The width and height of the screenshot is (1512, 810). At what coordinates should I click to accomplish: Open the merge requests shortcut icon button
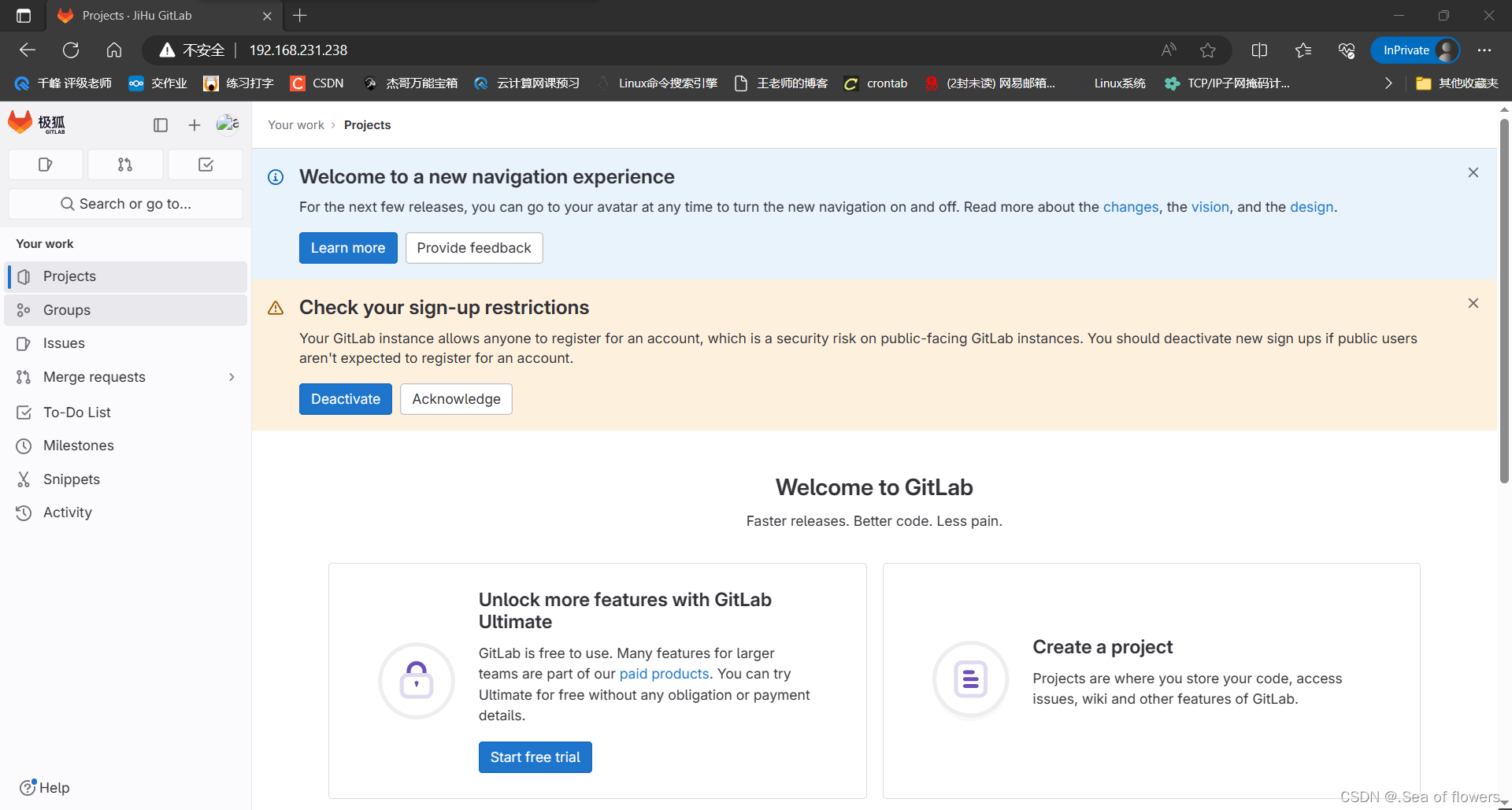coord(125,165)
